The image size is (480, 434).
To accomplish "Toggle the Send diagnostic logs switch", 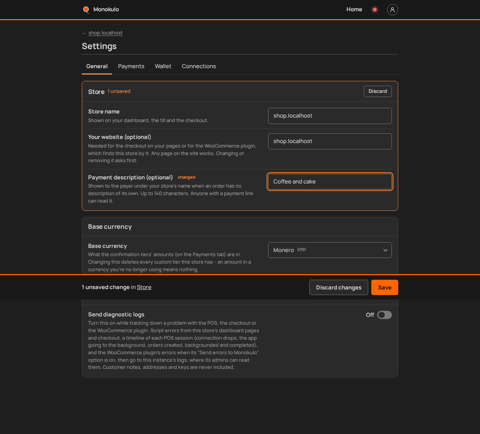I will (384, 315).
